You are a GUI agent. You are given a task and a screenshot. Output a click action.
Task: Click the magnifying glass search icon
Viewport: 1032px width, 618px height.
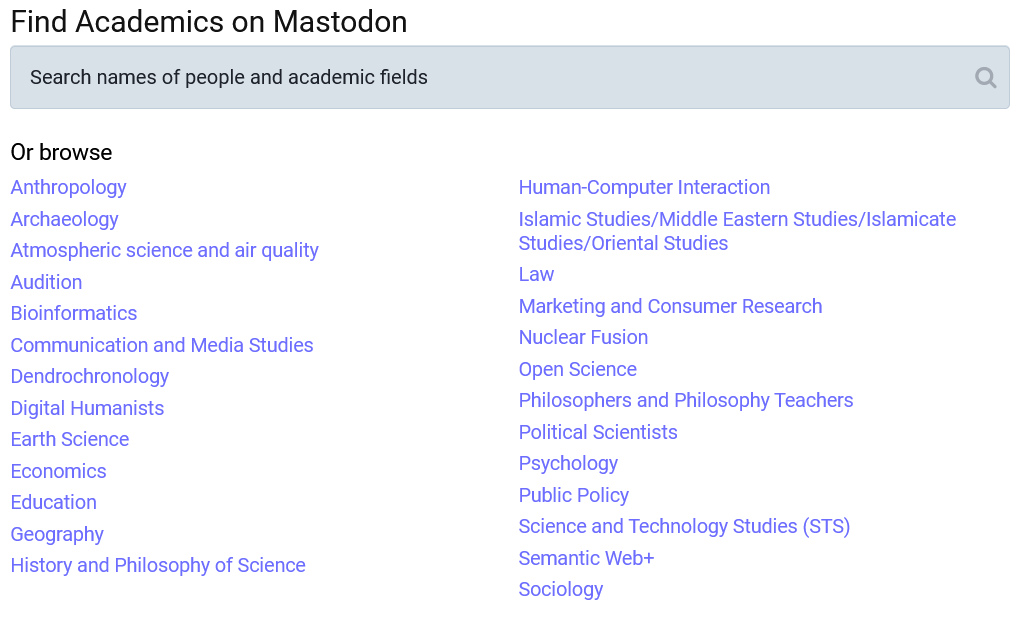click(985, 78)
